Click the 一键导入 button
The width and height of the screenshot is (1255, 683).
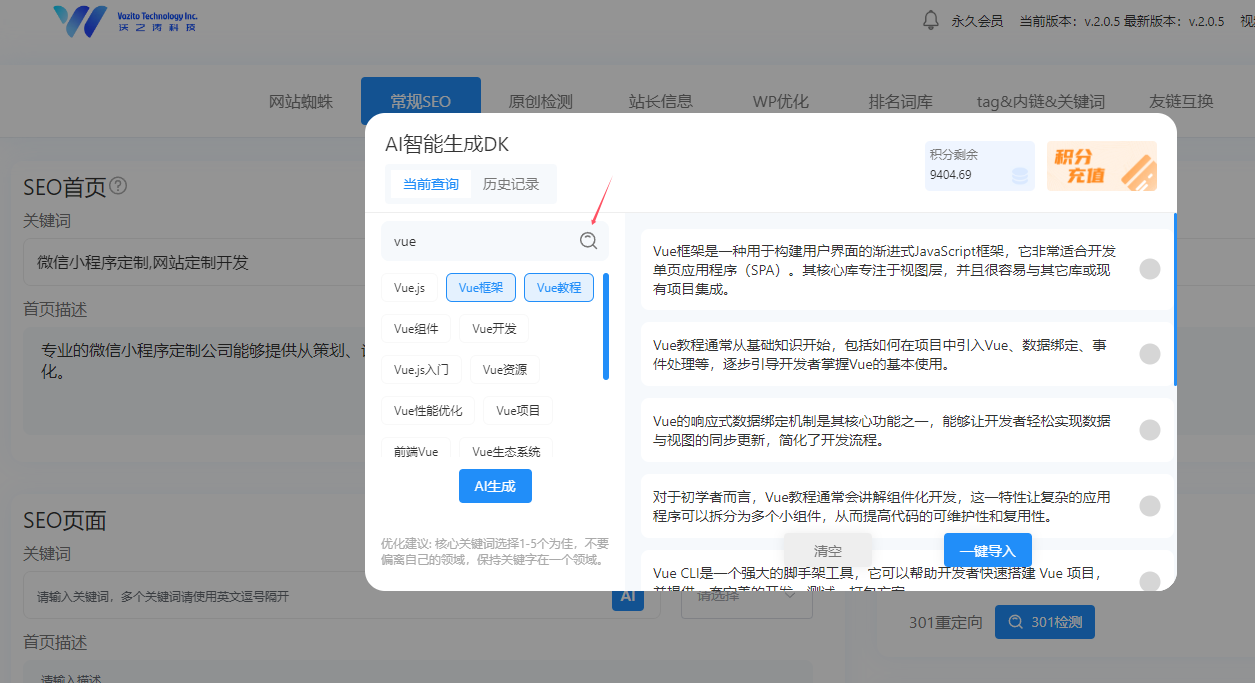click(987, 551)
